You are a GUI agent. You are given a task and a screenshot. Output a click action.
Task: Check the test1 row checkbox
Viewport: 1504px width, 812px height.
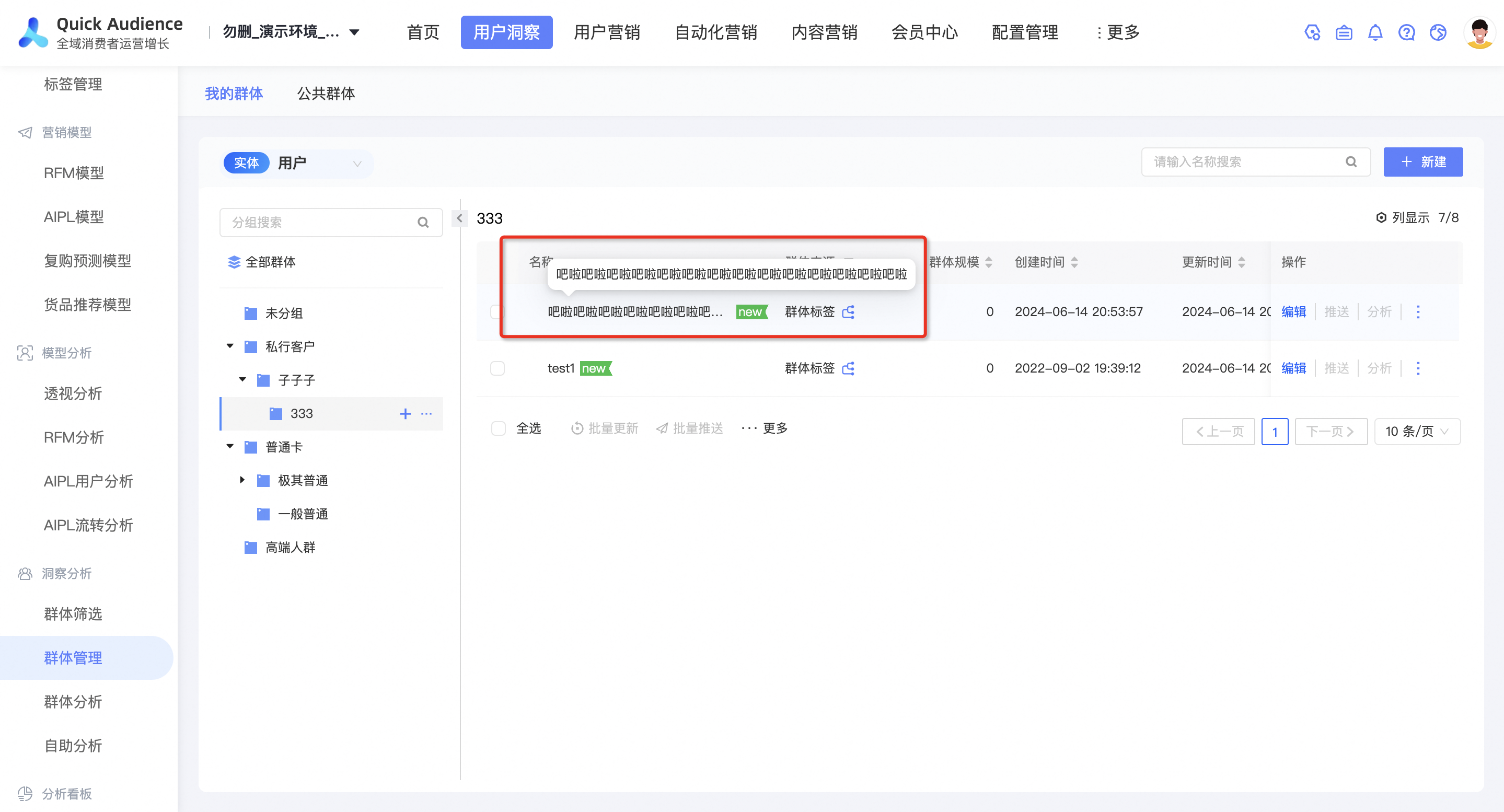click(498, 368)
